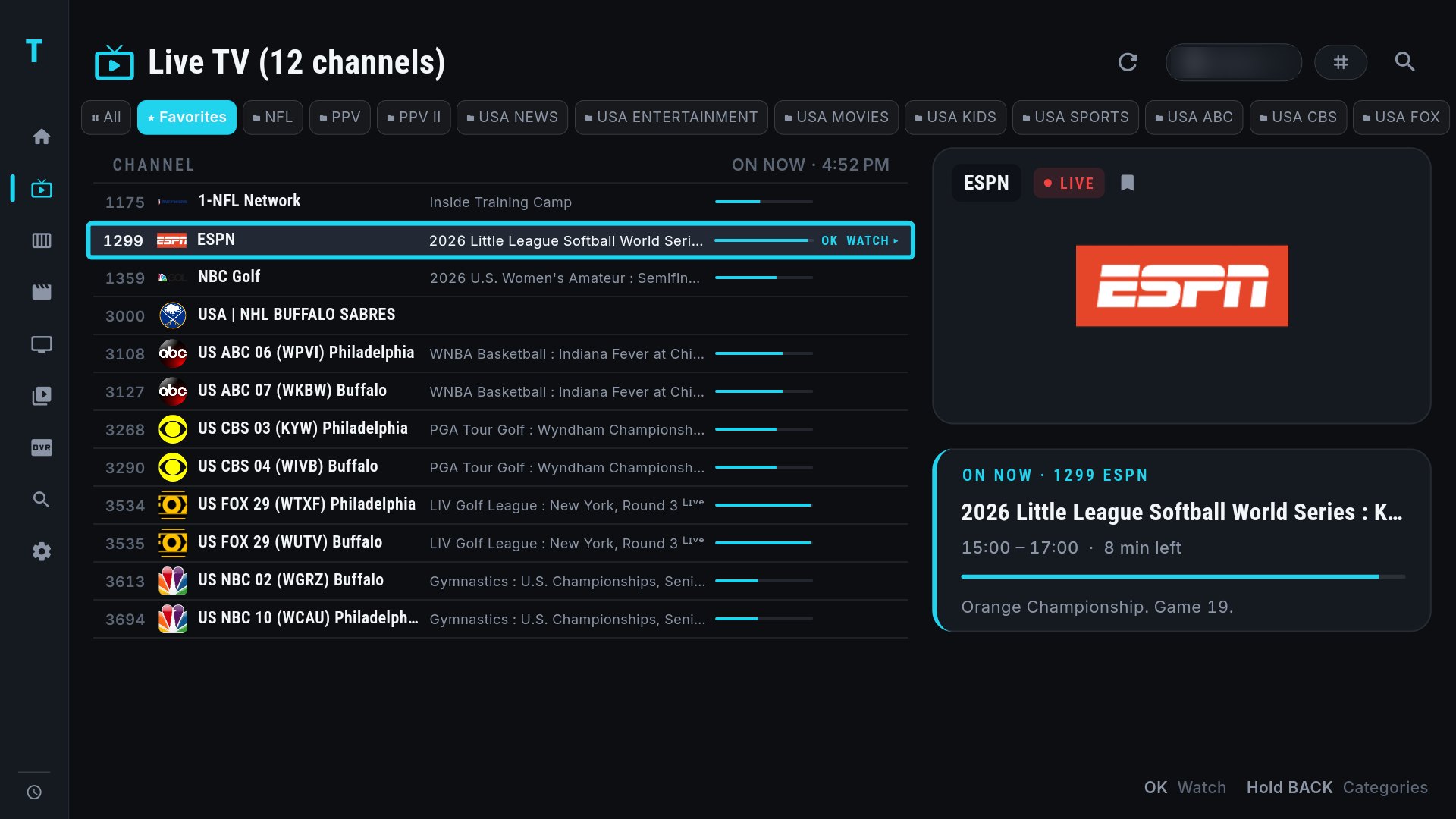1456x819 pixels.
Task: Click the blurred profile field in header
Action: pyautogui.click(x=1234, y=62)
